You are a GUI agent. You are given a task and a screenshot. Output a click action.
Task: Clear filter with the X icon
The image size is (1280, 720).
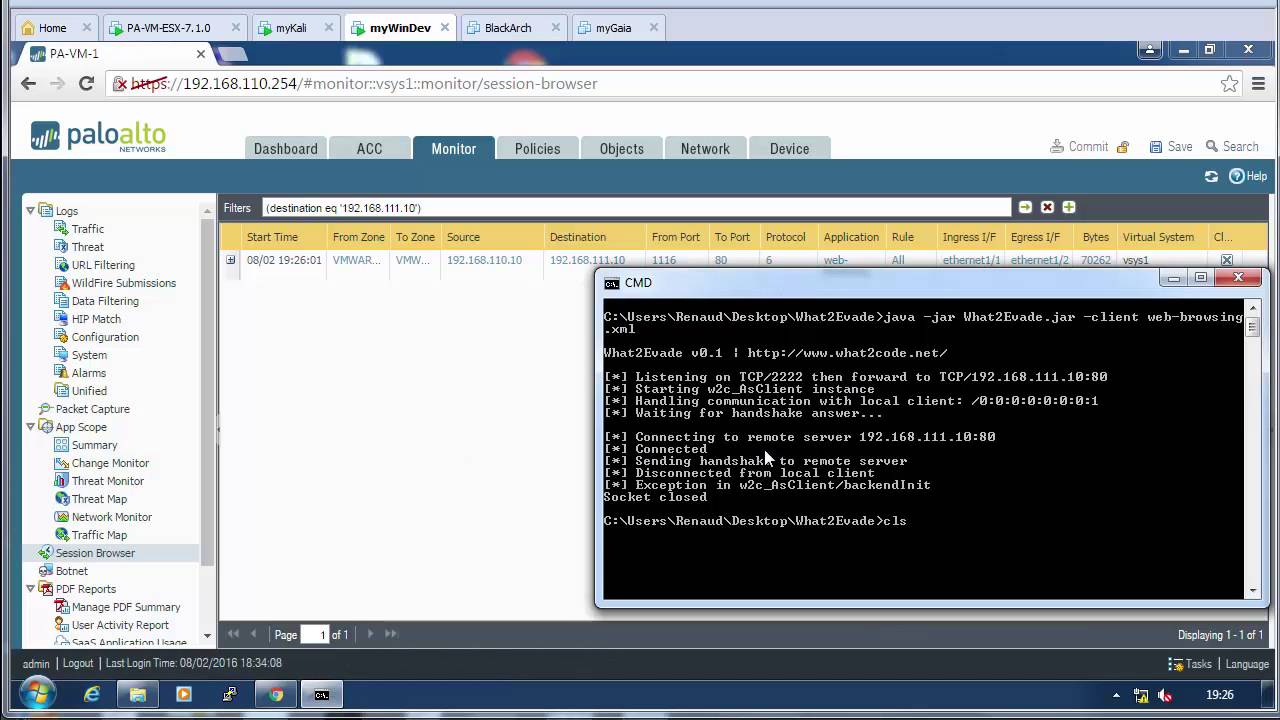pyautogui.click(x=1047, y=207)
